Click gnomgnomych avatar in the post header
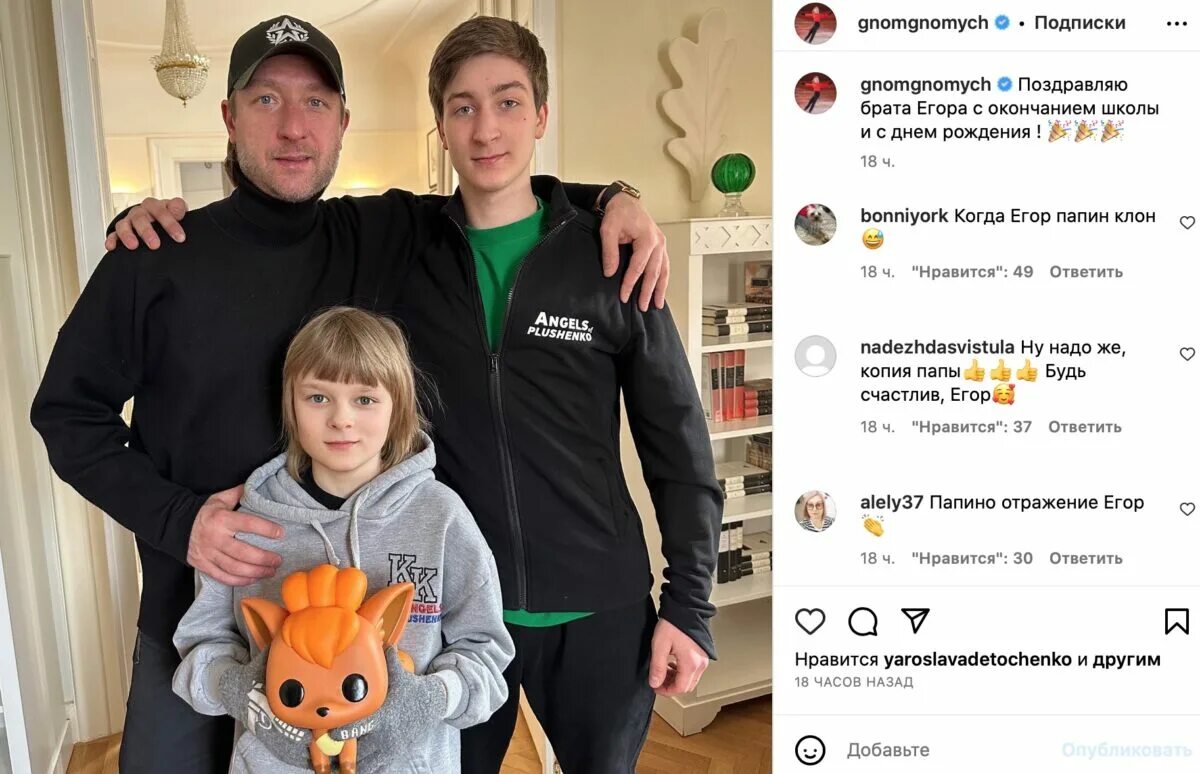This screenshot has height=774, width=1200. click(815, 23)
